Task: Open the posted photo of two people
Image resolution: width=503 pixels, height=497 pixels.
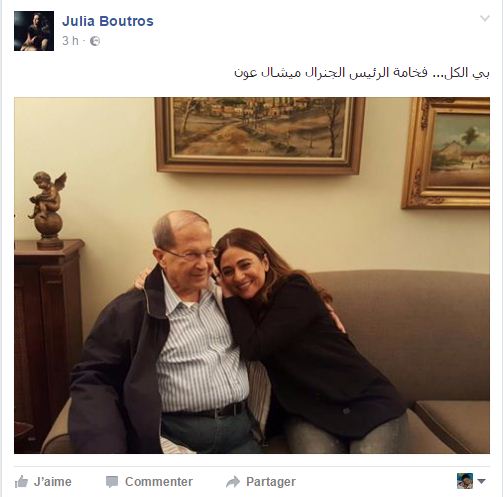Action: point(252,276)
